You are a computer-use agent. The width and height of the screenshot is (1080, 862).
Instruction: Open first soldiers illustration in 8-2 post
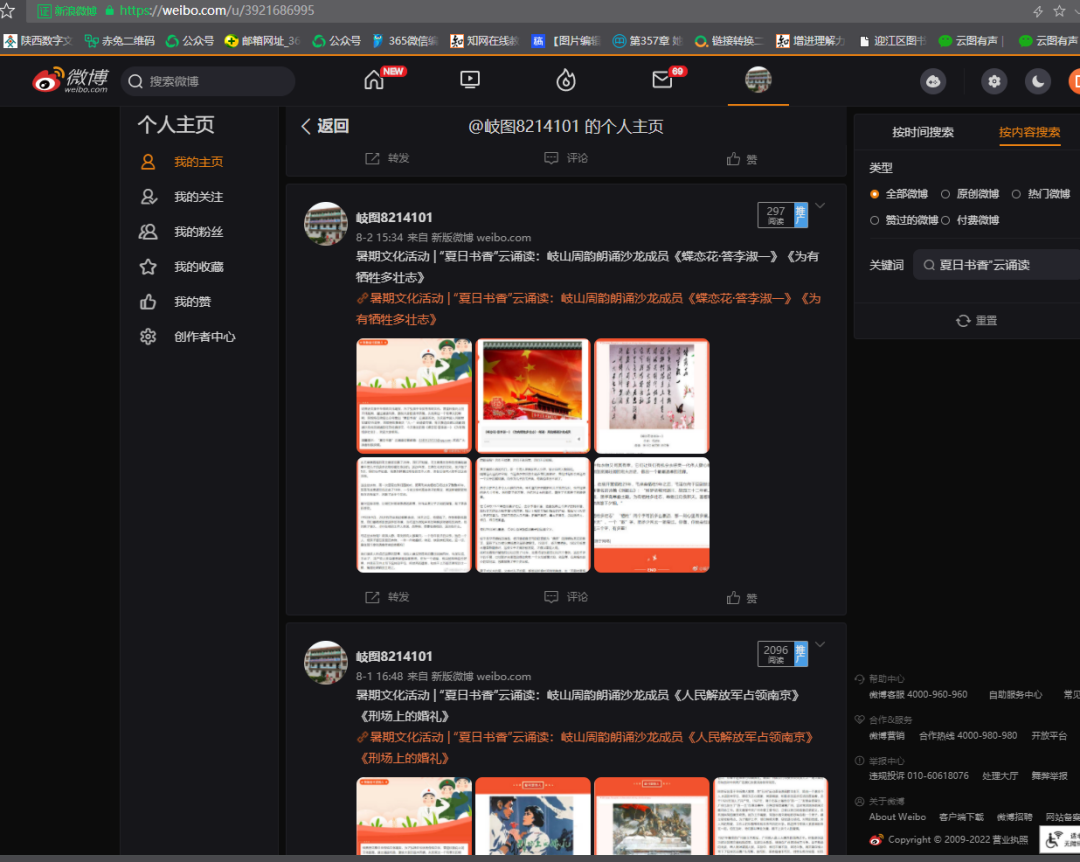tap(414, 396)
